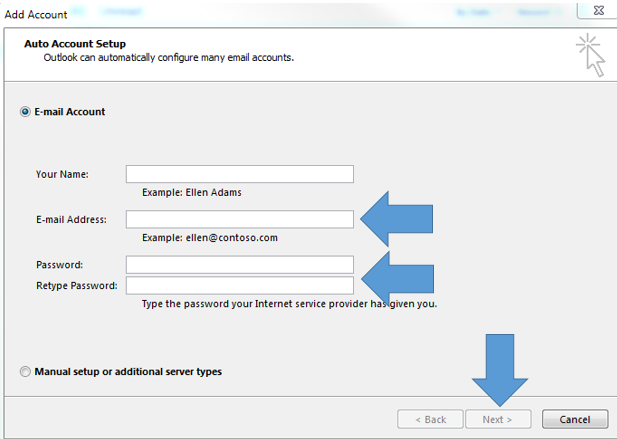This screenshot has height=439, width=617.
Task: Go back using the < Back button
Action: coord(430,419)
